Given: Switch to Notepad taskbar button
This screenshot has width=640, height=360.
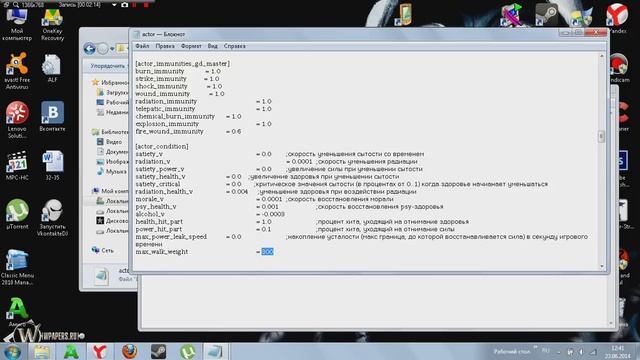Looking at the screenshot, I should pyautogui.click(x=216, y=351).
